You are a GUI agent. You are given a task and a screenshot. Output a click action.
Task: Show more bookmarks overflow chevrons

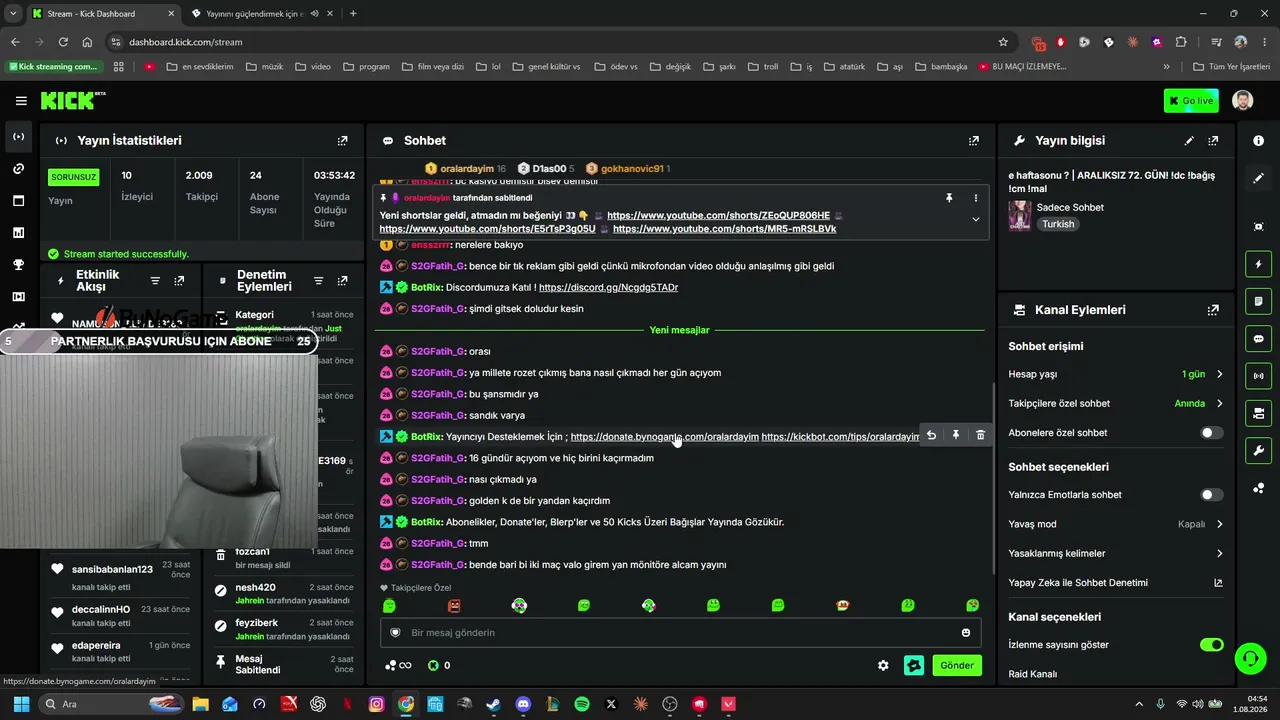[x=1166, y=67]
